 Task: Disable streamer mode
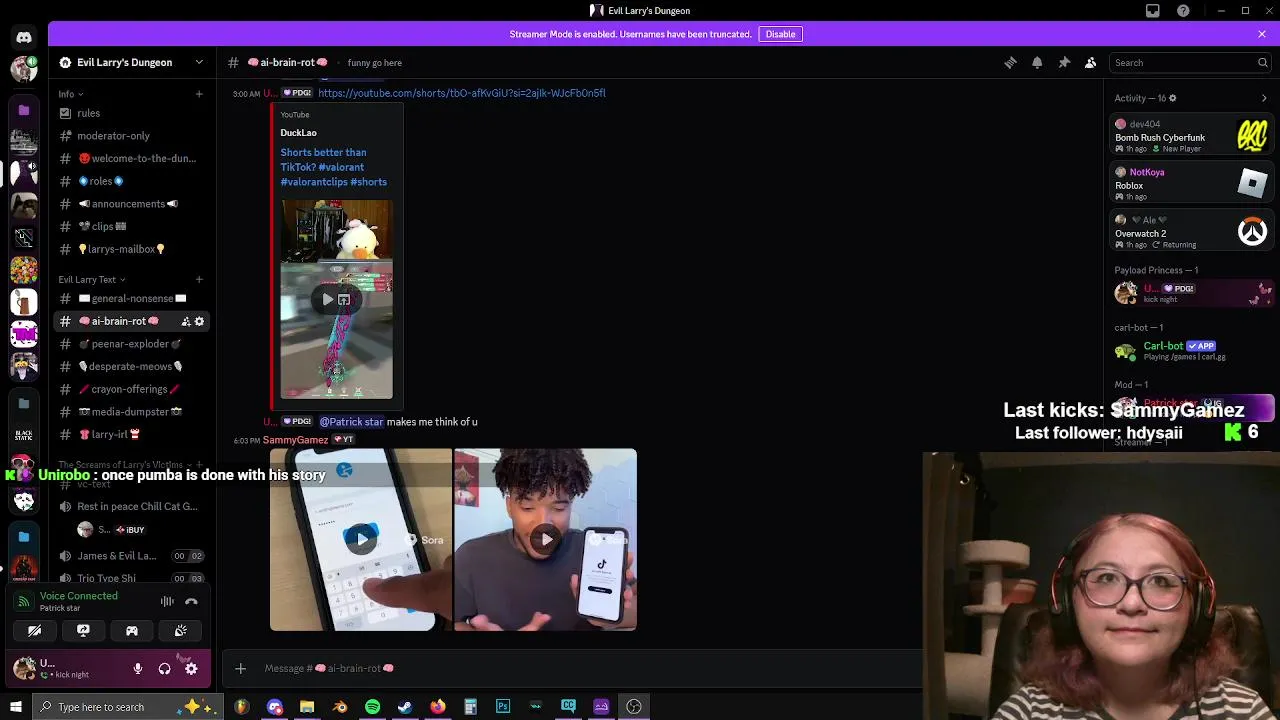[780, 34]
